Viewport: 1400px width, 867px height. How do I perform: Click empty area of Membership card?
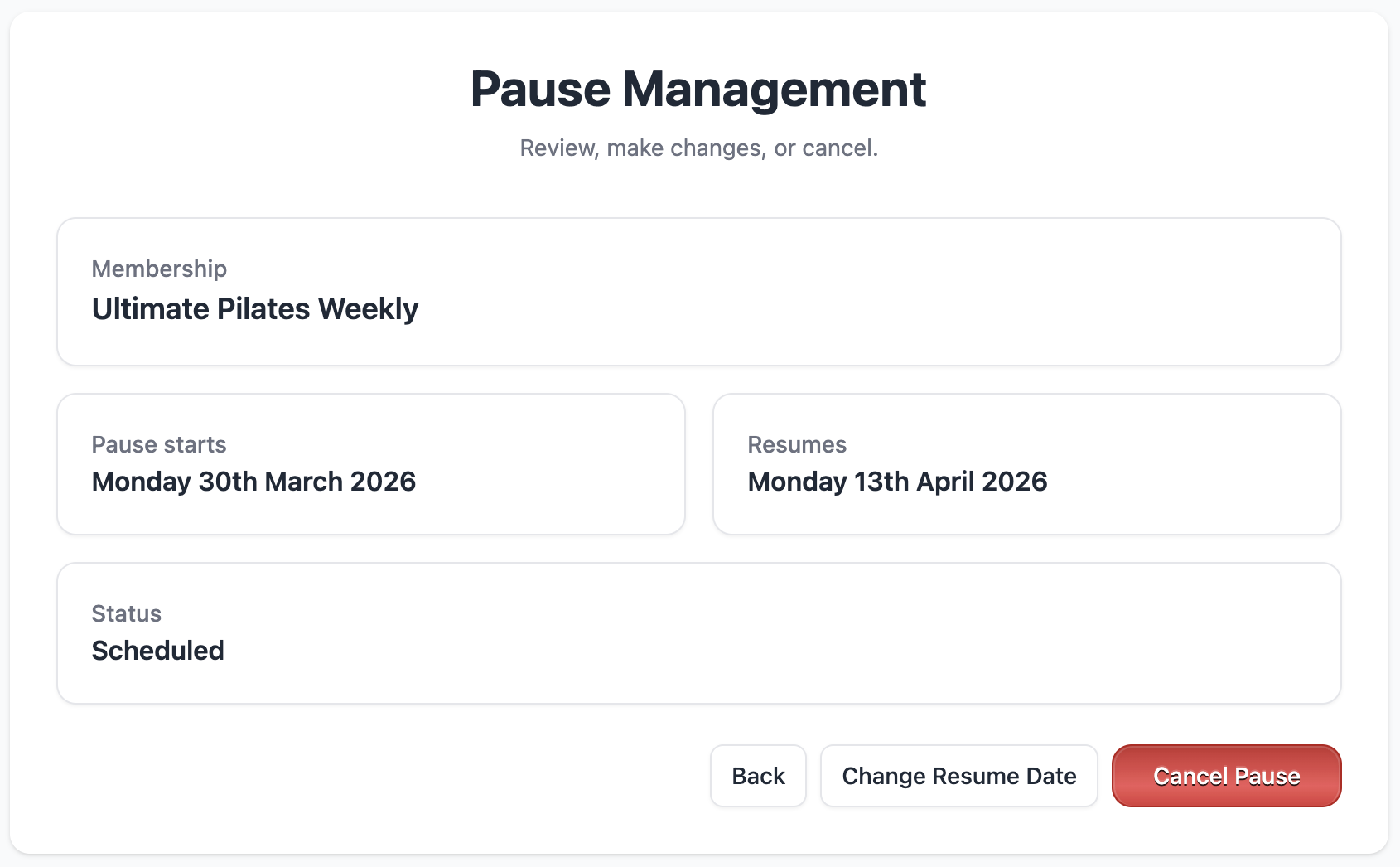(878, 292)
